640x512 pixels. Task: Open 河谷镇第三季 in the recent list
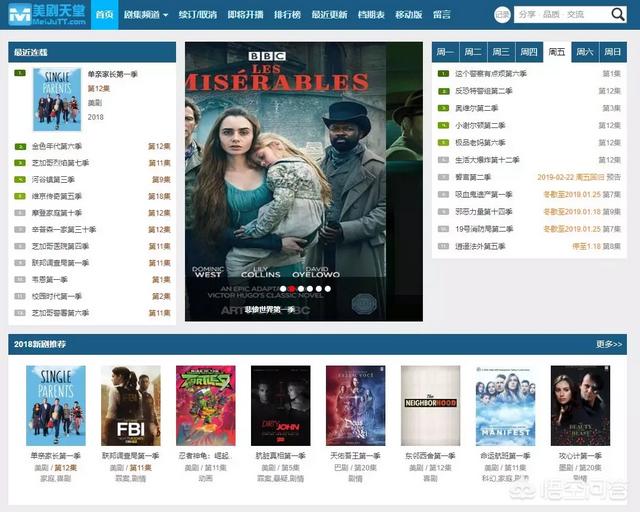point(53,180)
